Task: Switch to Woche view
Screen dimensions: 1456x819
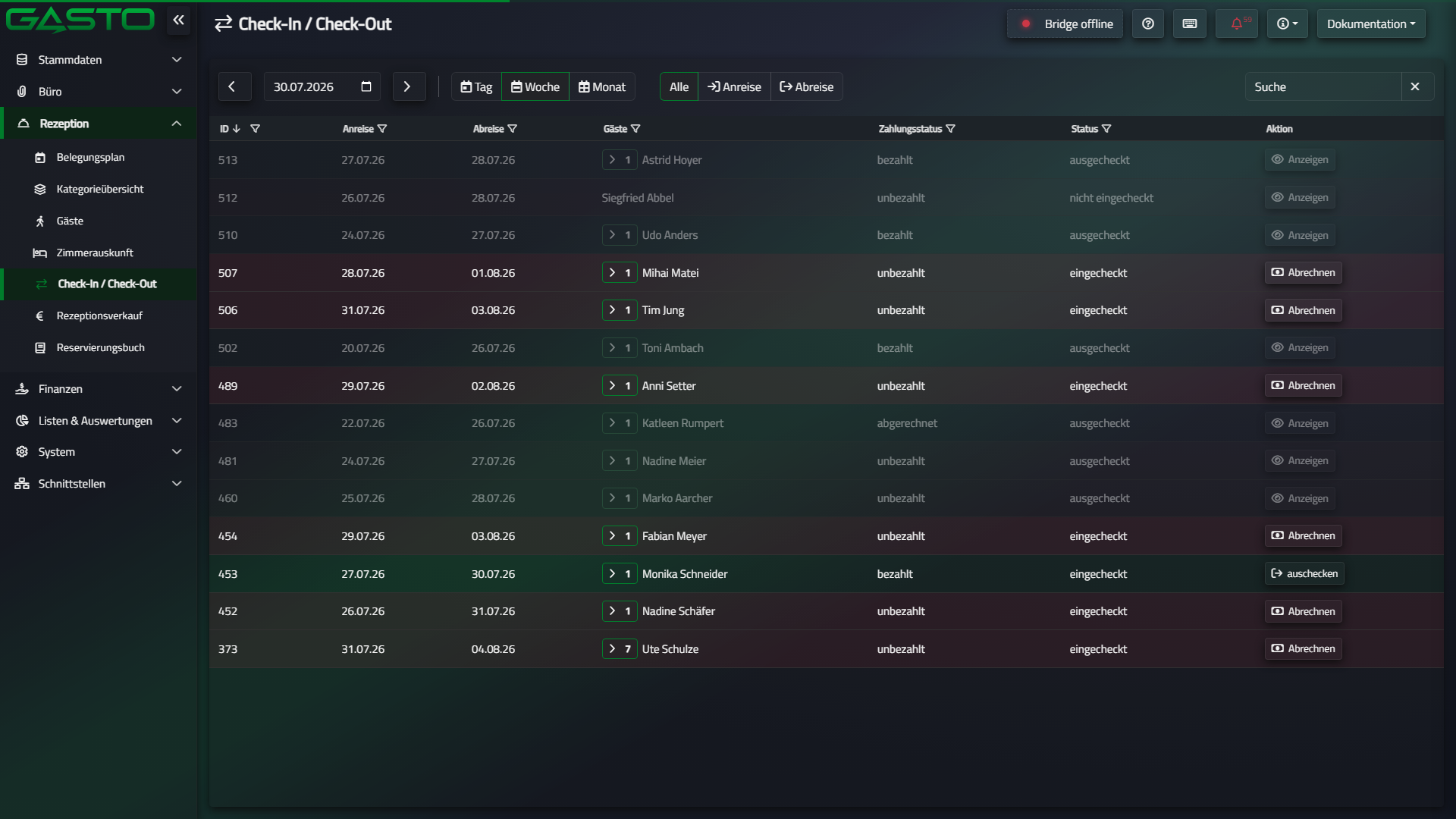Action: pyautogui.click(x=535, y=86)
